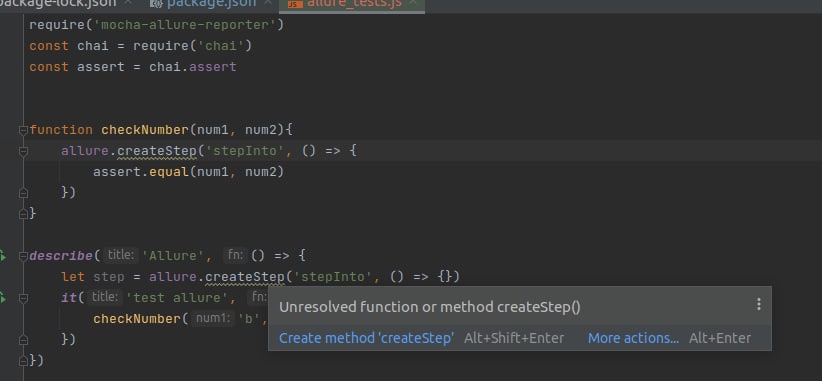Viewport: 822px width, 381px height.
Task: Run the 'Allure' describe suite from gutter
Action: tap(3, 256)
